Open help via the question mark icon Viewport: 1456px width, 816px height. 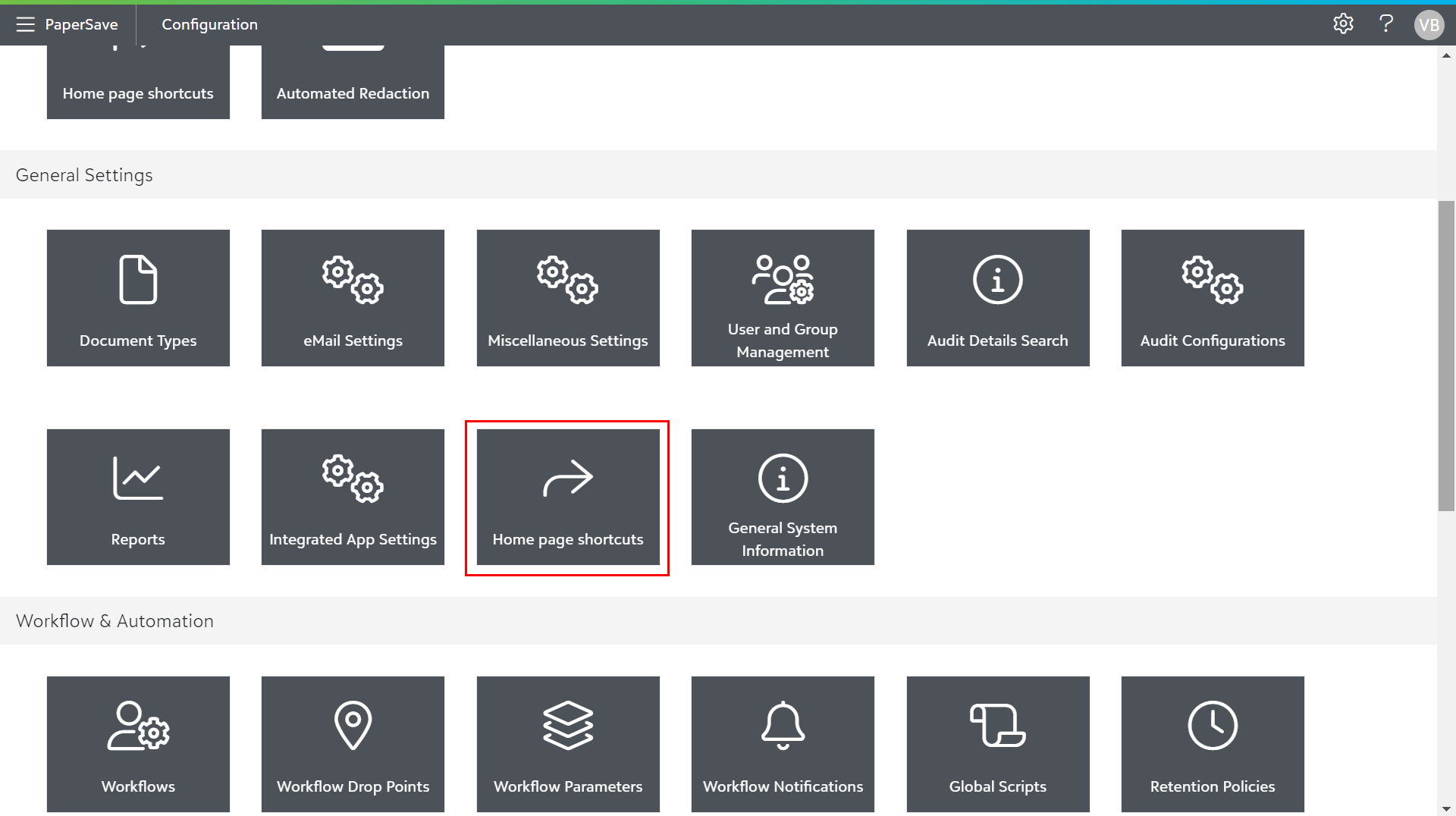(1386, 24)
